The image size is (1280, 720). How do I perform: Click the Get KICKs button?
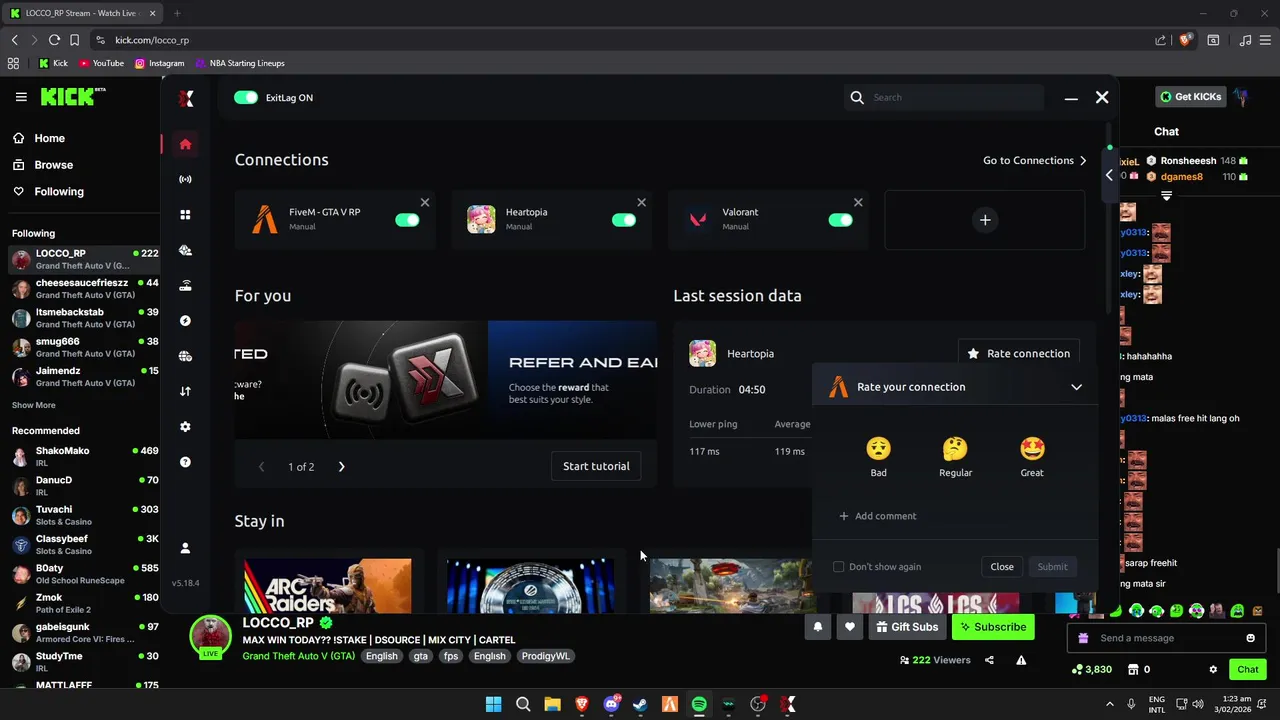pyautogui.click(x=1191, y=97)
